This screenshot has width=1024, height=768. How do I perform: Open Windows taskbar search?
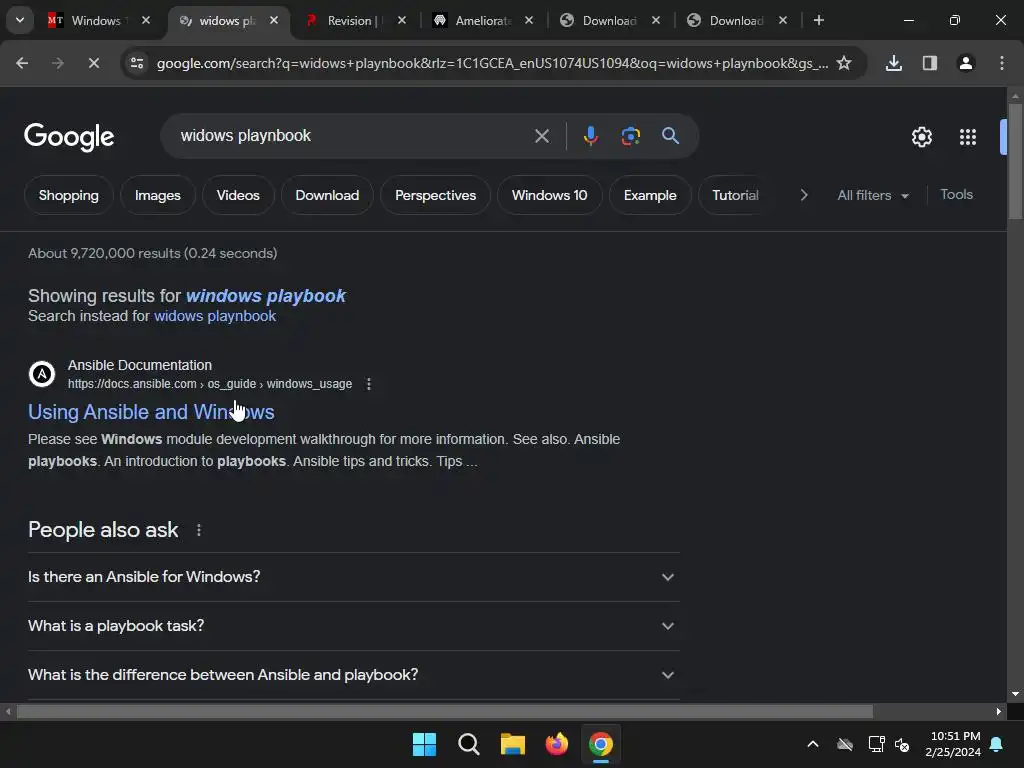click(468, 744)
